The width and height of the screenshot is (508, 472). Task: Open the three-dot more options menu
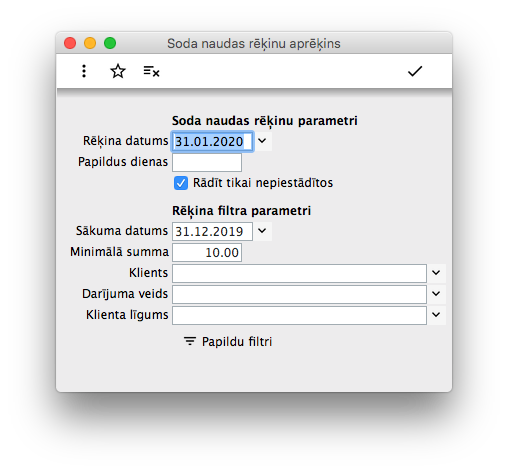pos(84,71)
